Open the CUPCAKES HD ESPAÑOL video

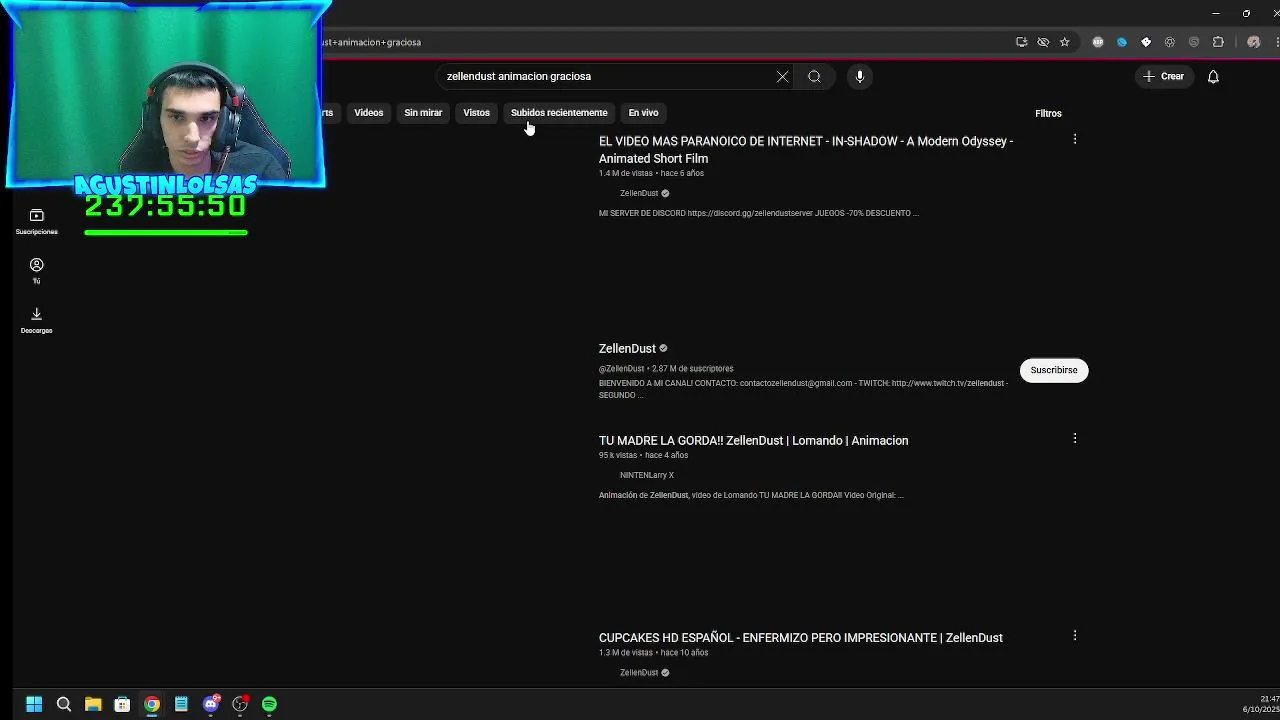coord(800,637)
